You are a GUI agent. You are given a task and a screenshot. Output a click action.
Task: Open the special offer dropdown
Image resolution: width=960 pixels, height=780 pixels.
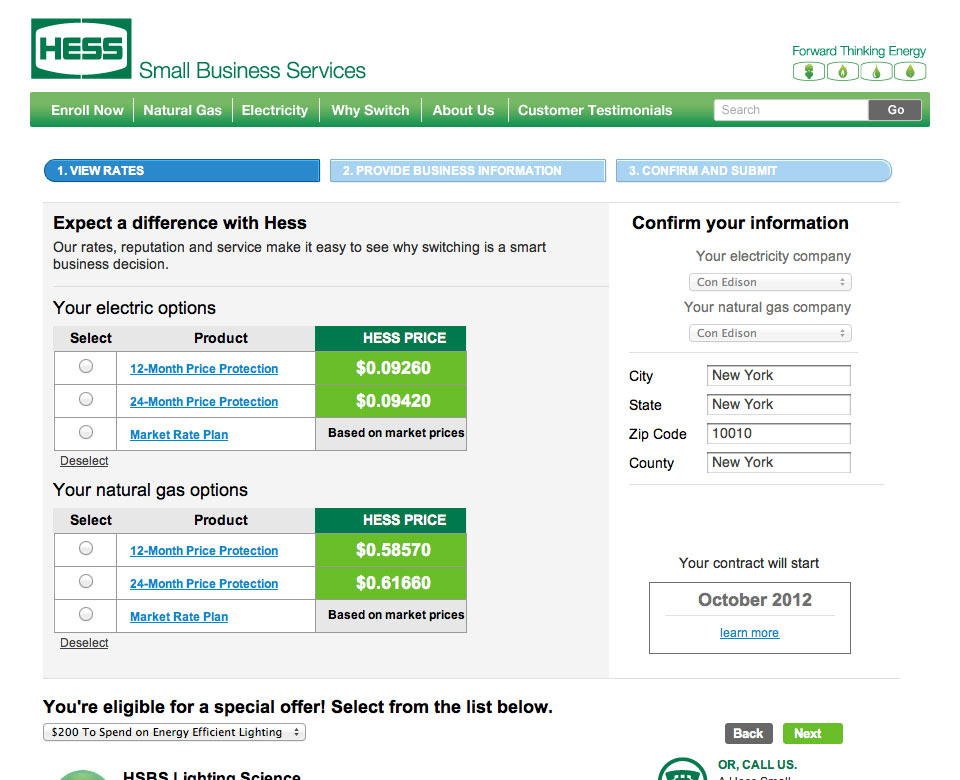pyautogui.click(x=174, y=732)
